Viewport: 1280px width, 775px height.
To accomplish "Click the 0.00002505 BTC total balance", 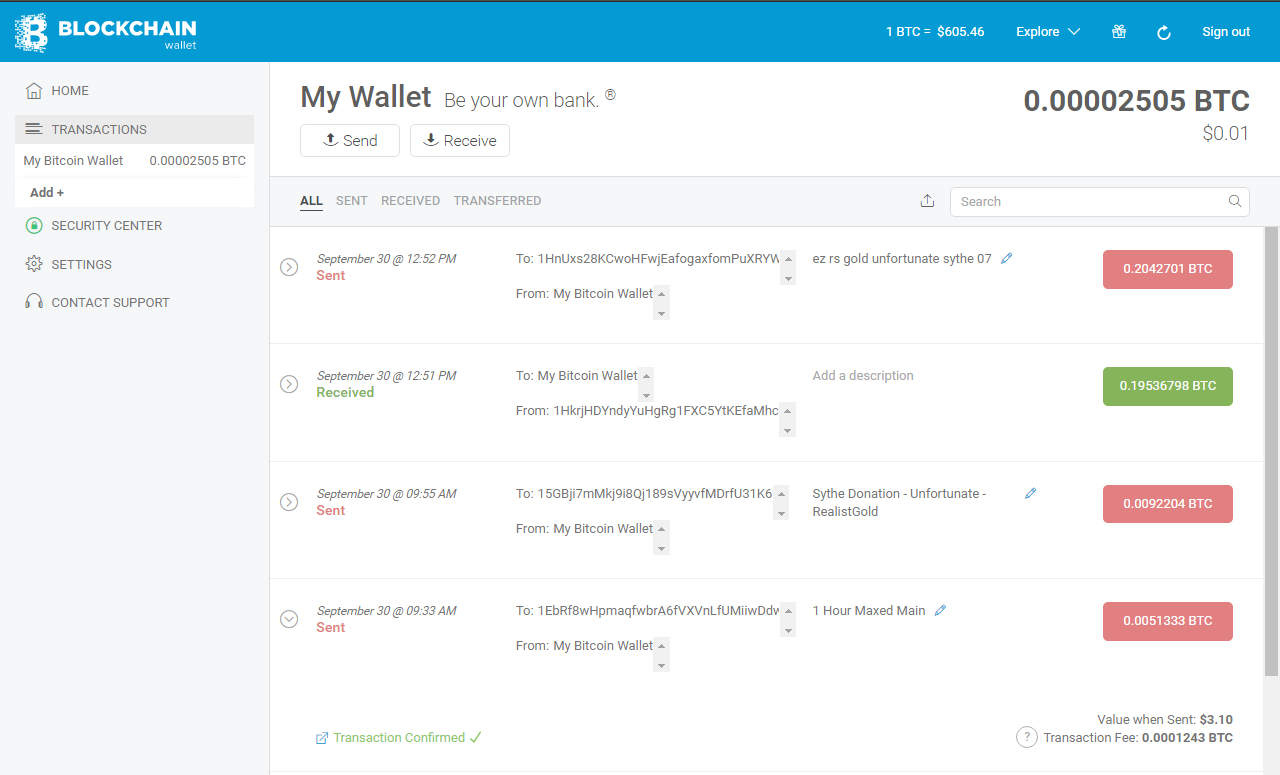I will [1137, 101].
